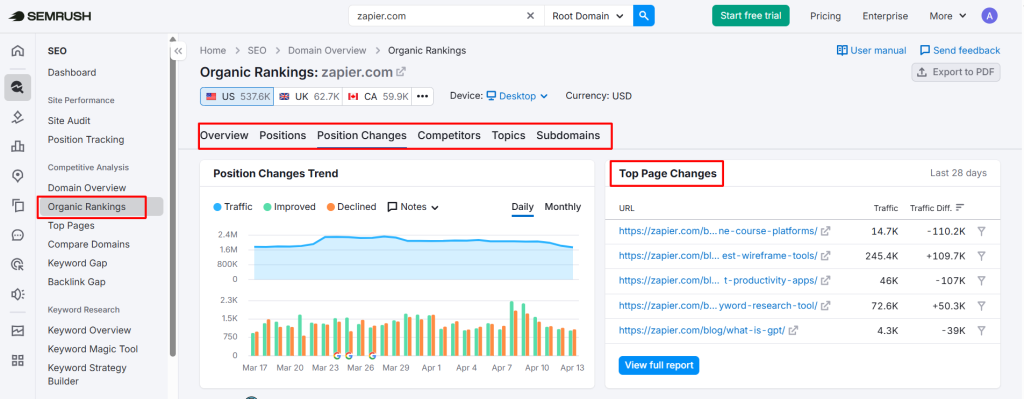Open Position Tracking in sidebar
The height and width of the screenshot is (399, 1024).
tap(86, 140)
